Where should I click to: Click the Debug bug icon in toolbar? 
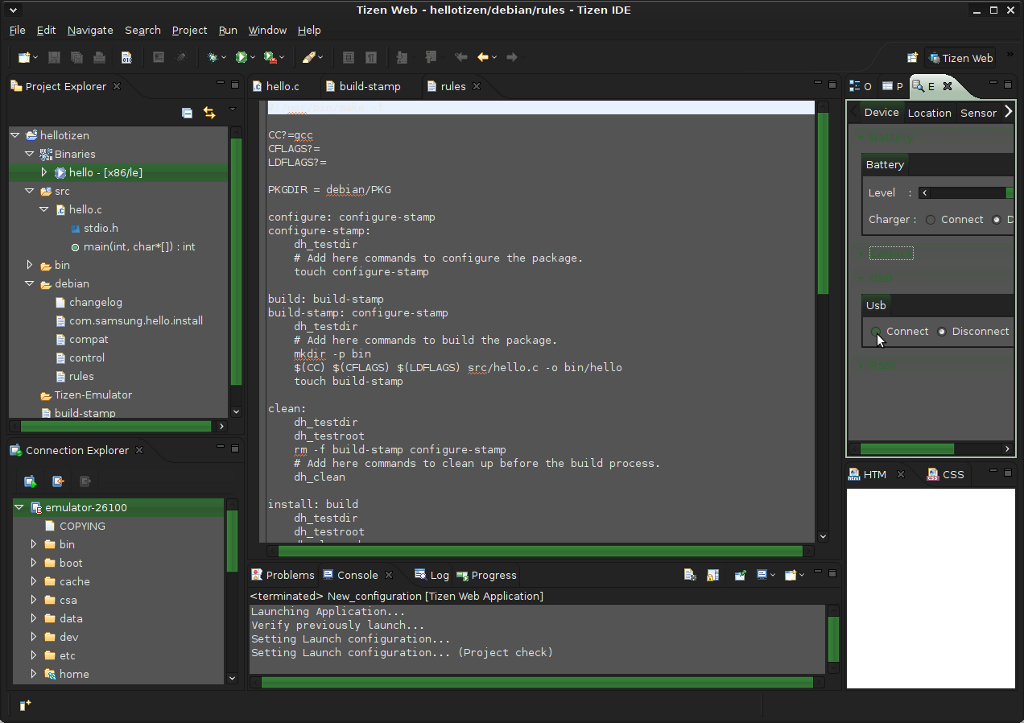(x=212, y=58)
